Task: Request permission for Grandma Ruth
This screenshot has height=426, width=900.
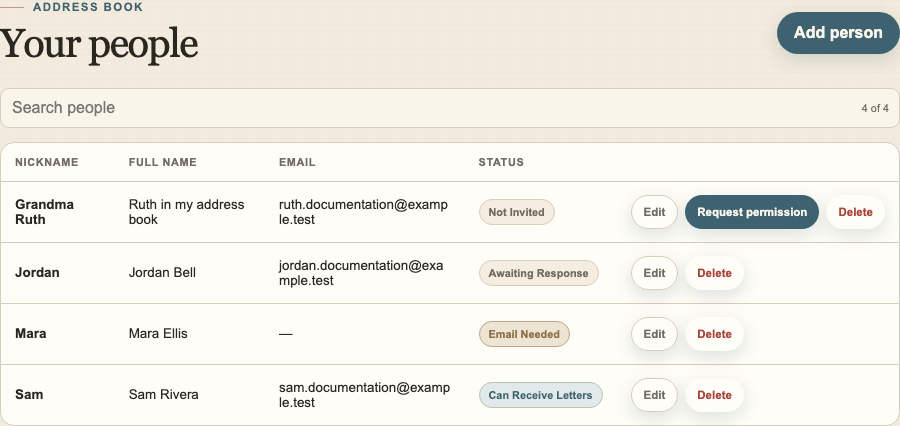Action: [x=752, y=212]
